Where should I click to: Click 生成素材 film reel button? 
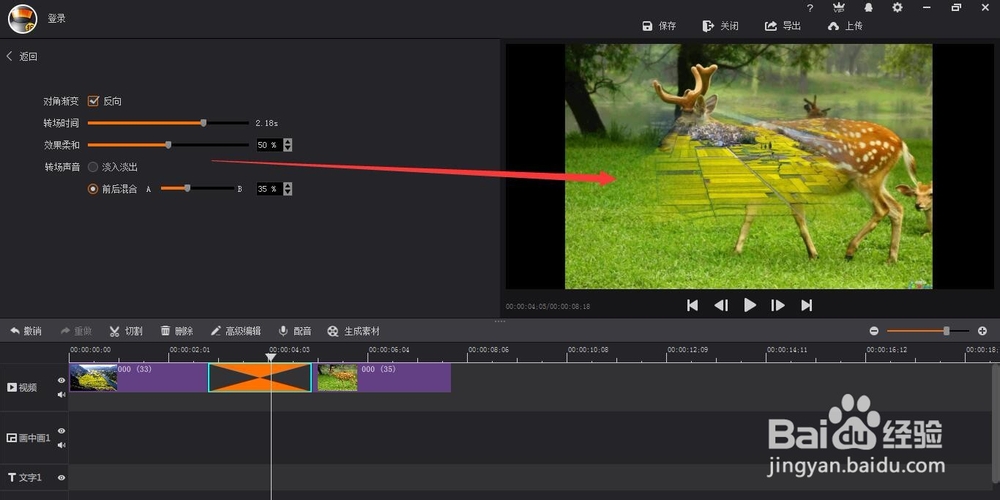coord(353,331)
